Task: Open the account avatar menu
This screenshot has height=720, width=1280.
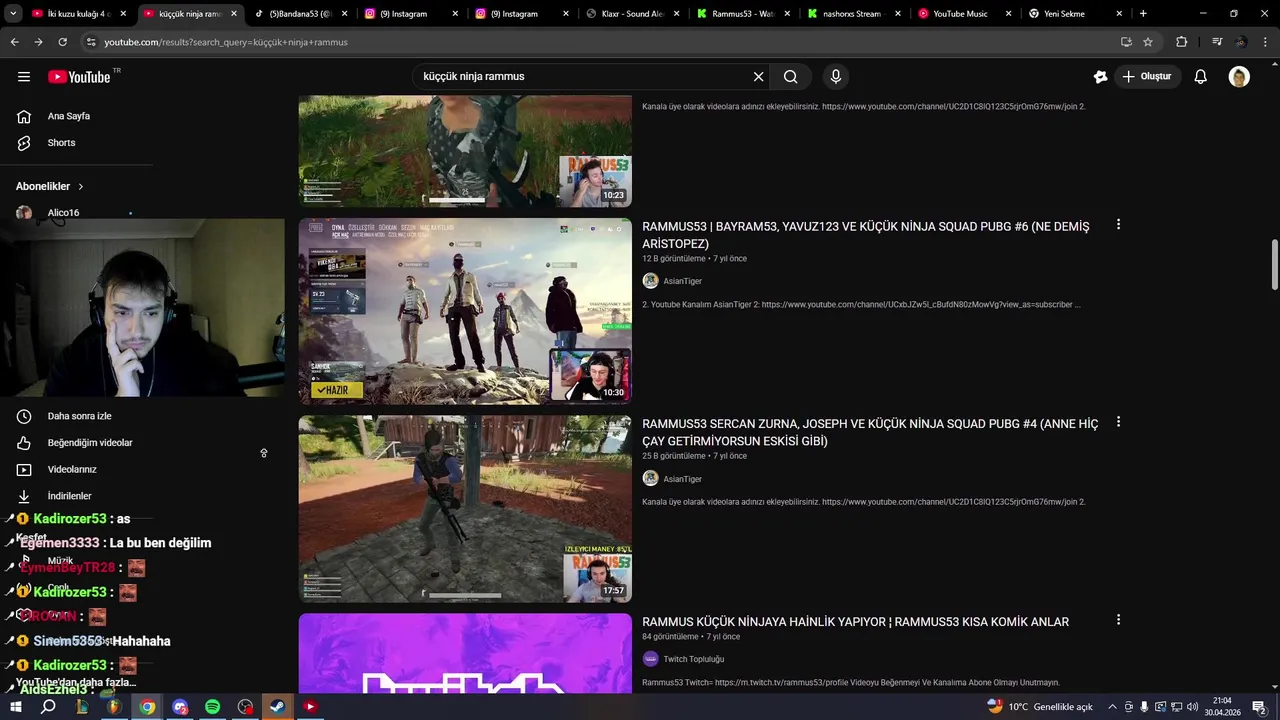Action: coord(1239,77)
